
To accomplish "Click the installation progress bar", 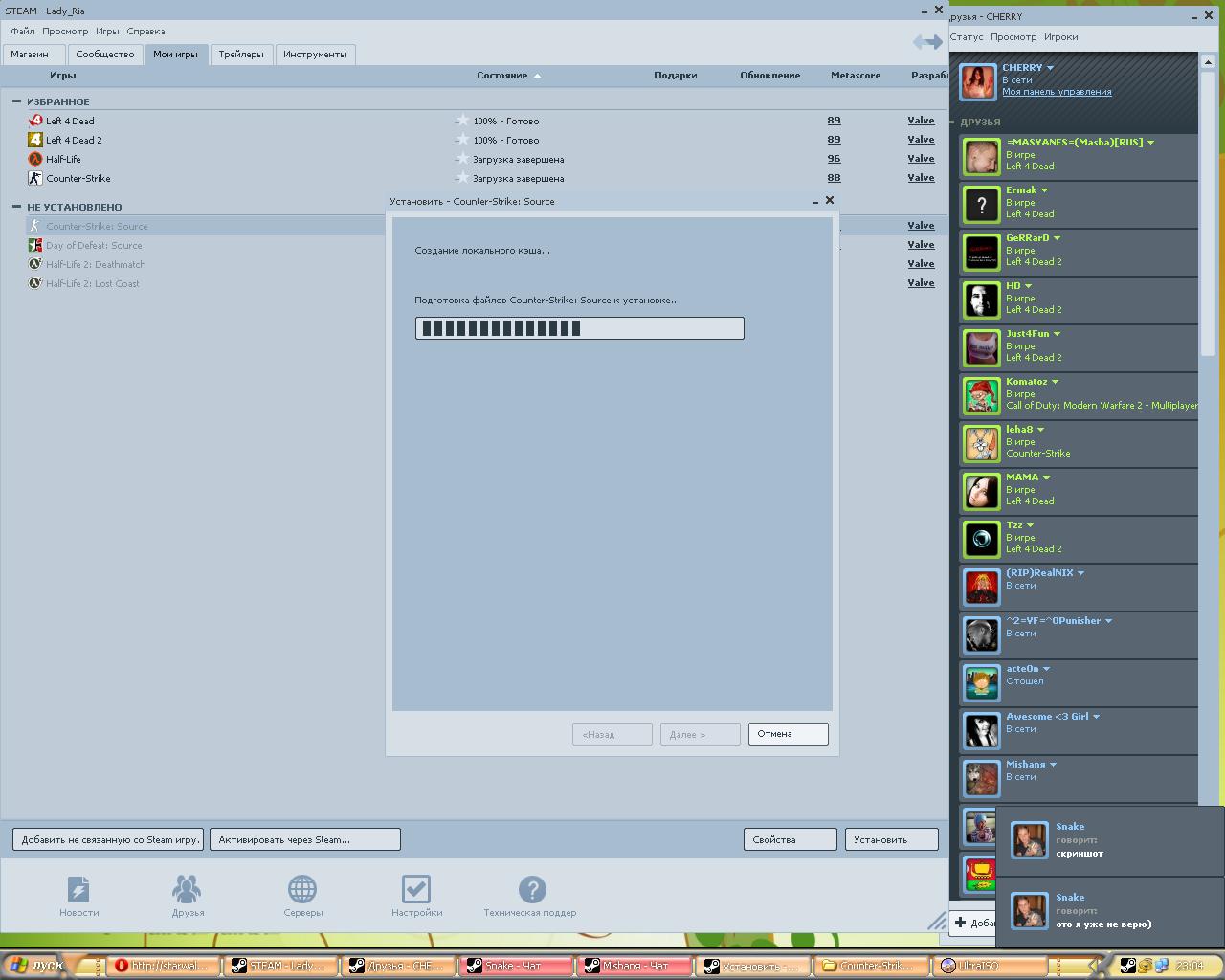I will [579, 328].
